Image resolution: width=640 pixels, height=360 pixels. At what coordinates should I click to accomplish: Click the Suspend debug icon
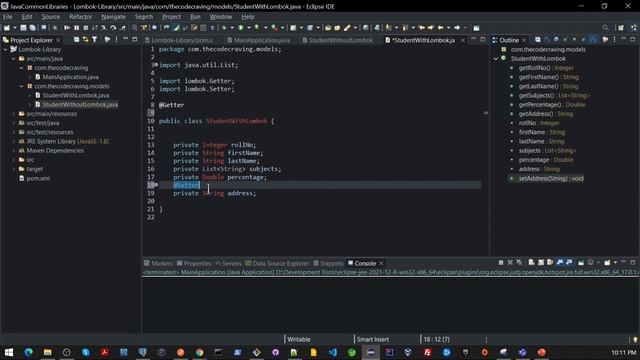[76, 28]
